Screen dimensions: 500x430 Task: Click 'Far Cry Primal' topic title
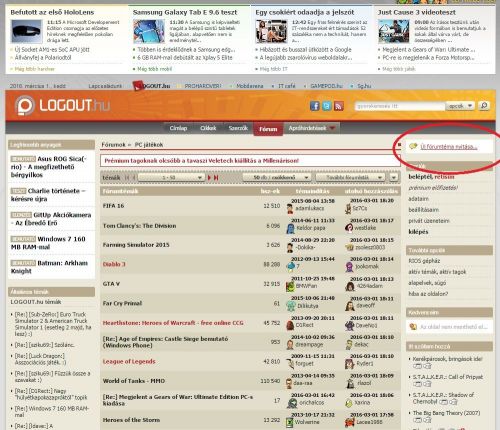pyautogui.click(x=122, y=303)
